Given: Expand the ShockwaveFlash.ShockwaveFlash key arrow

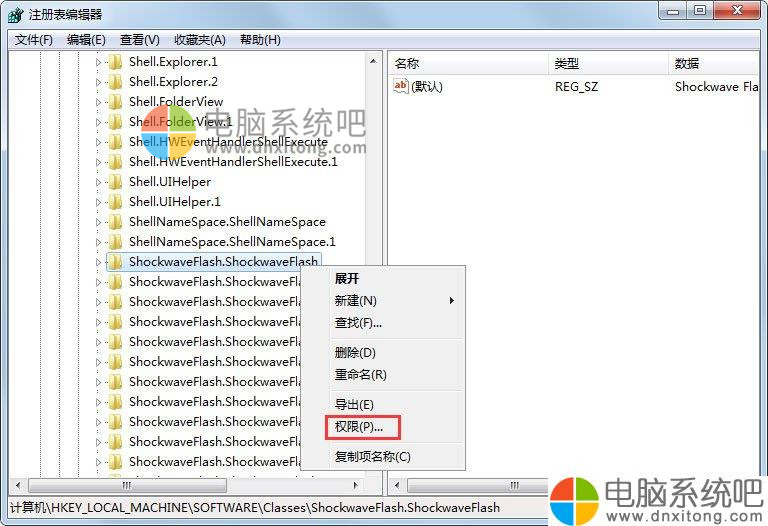Looking at the screenshot, I should 98,262.
